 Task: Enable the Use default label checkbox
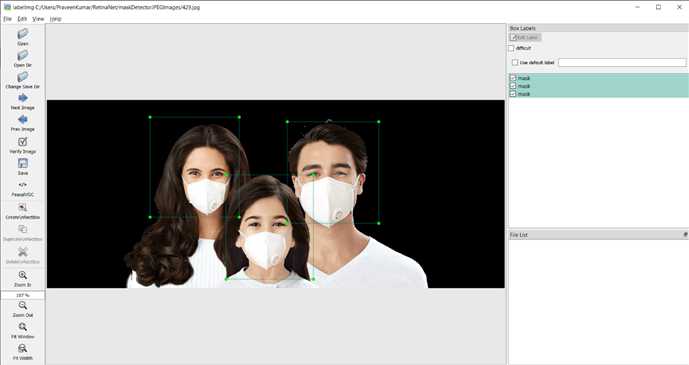point(515,62)
